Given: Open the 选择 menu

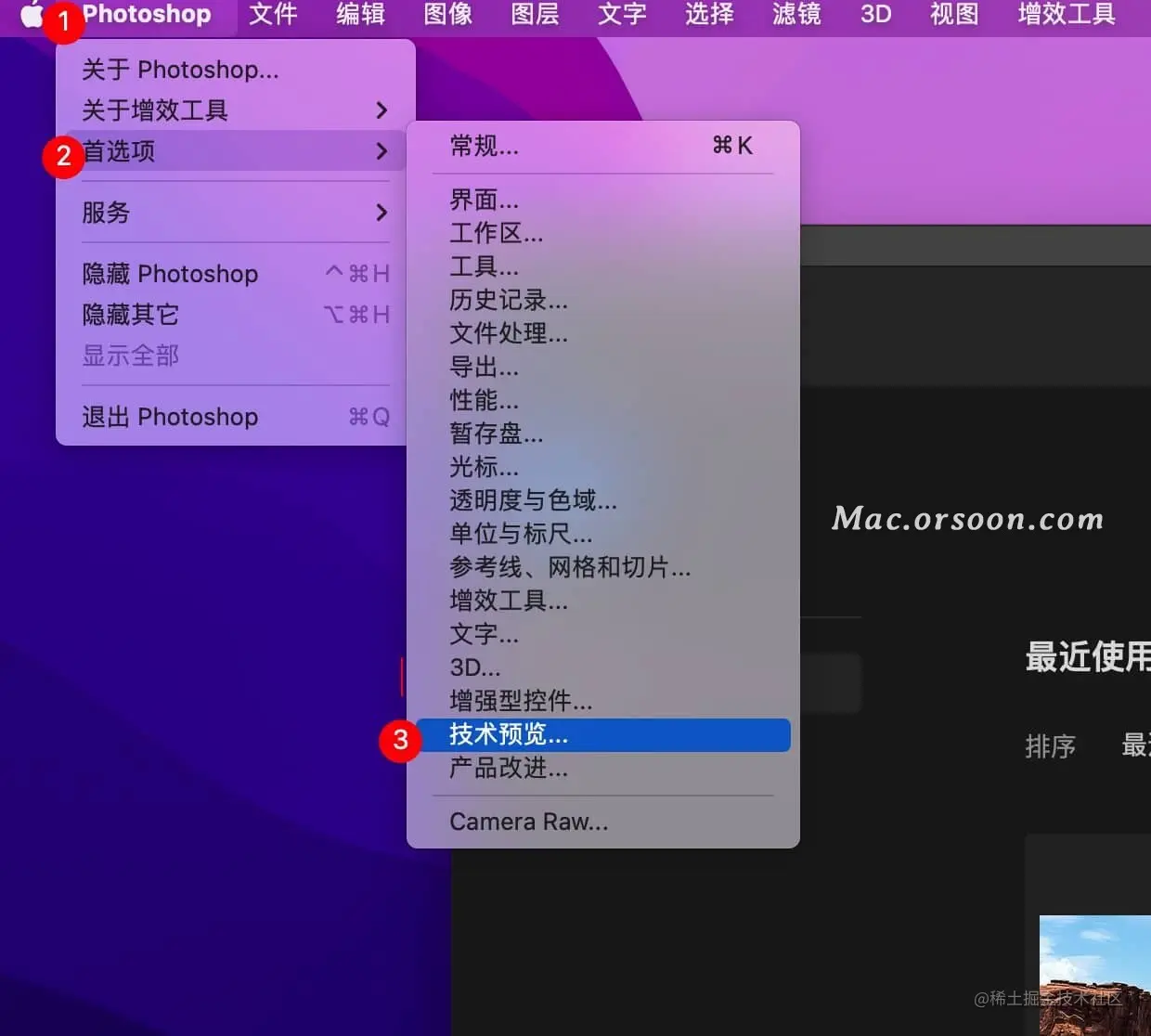Looking at the screenshot, I should pyautogui.click(x=709, y=15).
